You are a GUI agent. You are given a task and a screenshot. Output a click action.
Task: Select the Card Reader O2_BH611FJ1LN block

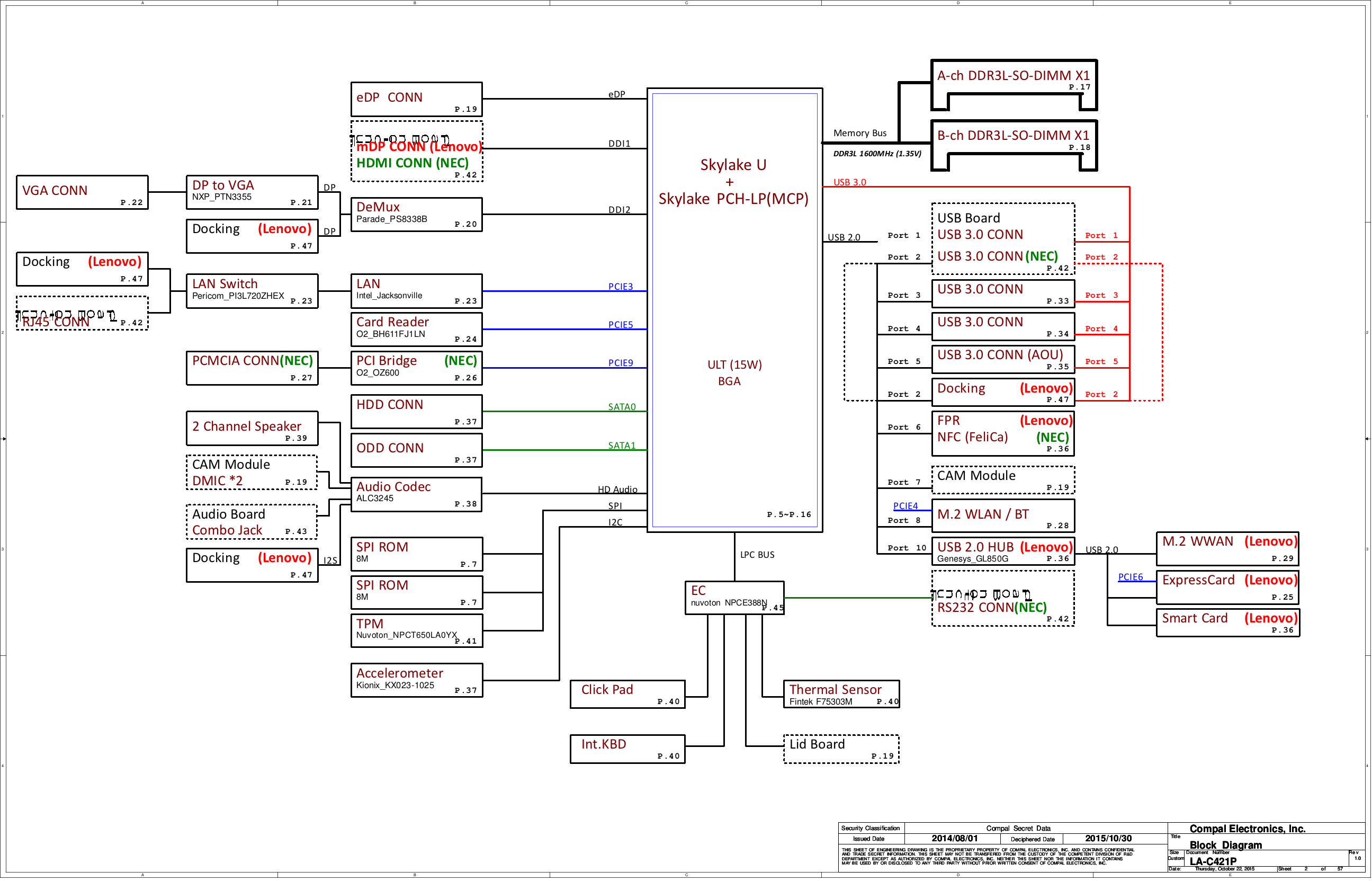point(416,329)
